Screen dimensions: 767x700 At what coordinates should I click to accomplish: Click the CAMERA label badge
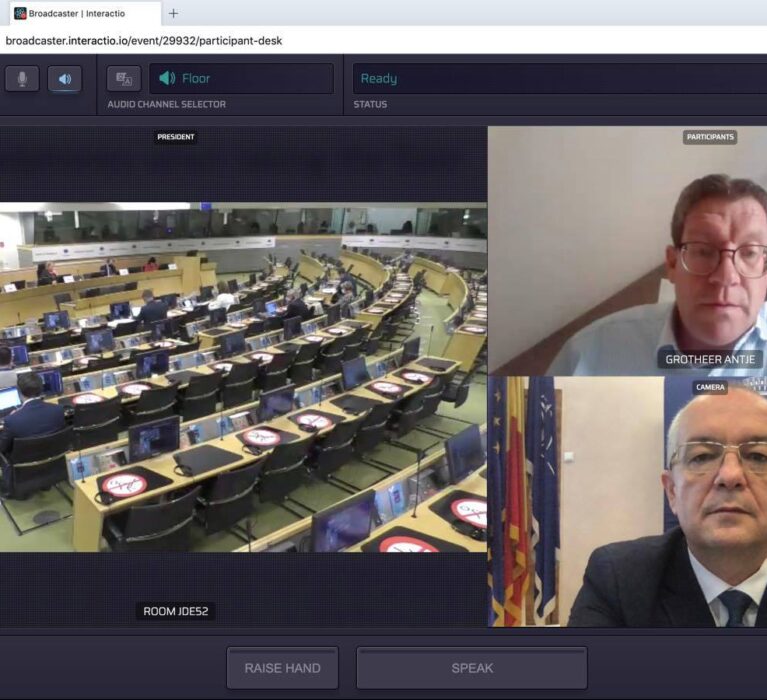pos(710,387)
